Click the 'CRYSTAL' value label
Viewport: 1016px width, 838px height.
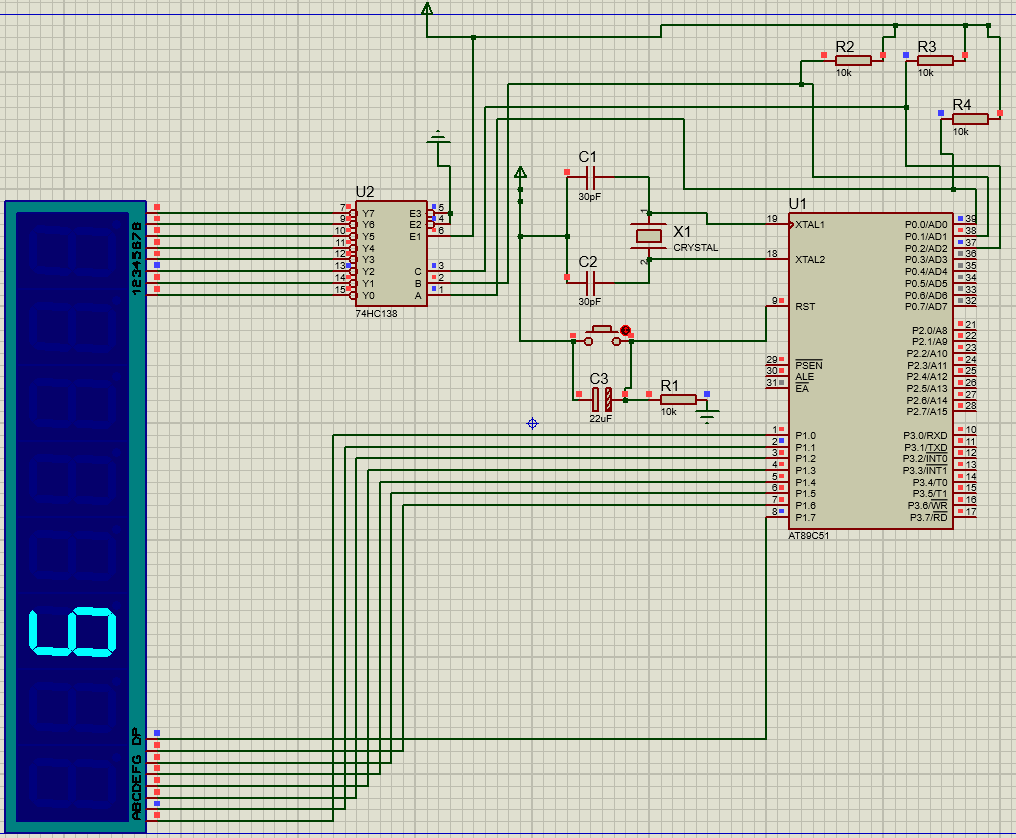click(695, 248)
